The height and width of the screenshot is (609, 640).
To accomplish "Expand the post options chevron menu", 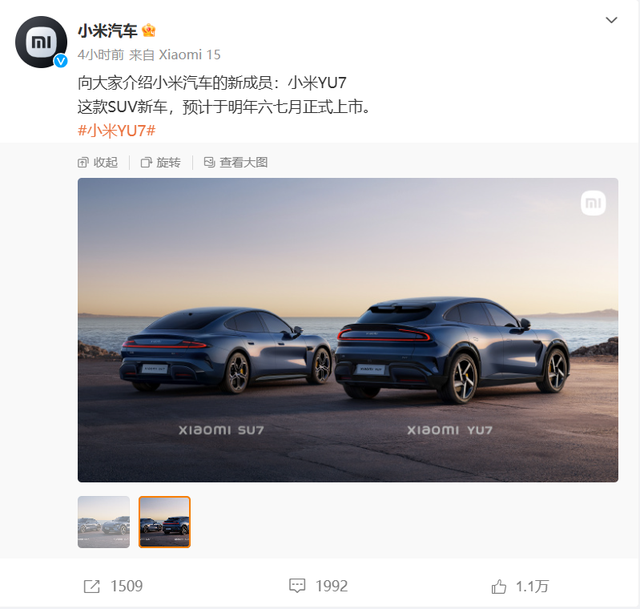I will (611, 20).
